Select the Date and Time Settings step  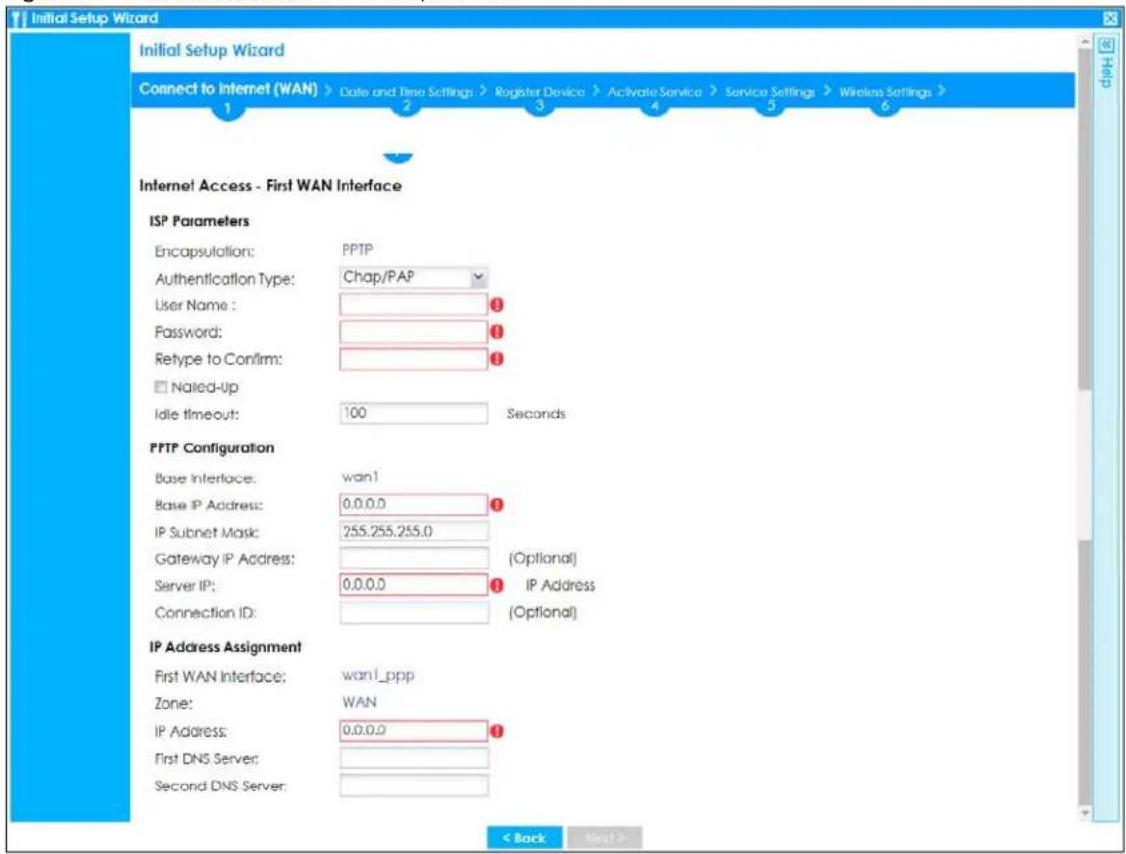click(x=406, y=92)
